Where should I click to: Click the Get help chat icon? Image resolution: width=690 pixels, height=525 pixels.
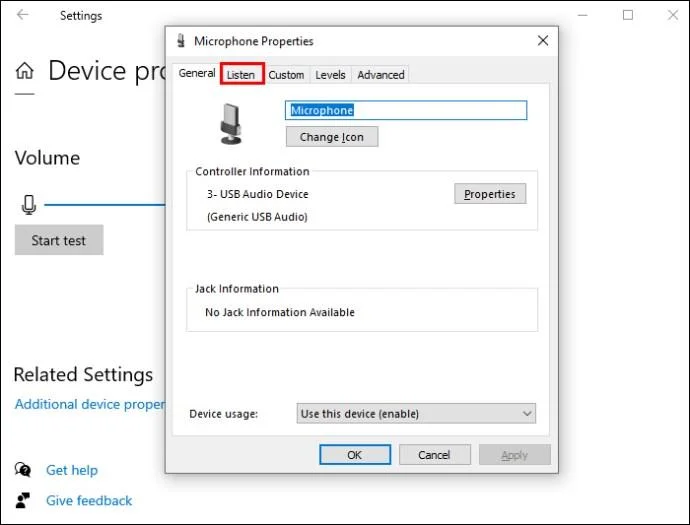pos(22,470)
